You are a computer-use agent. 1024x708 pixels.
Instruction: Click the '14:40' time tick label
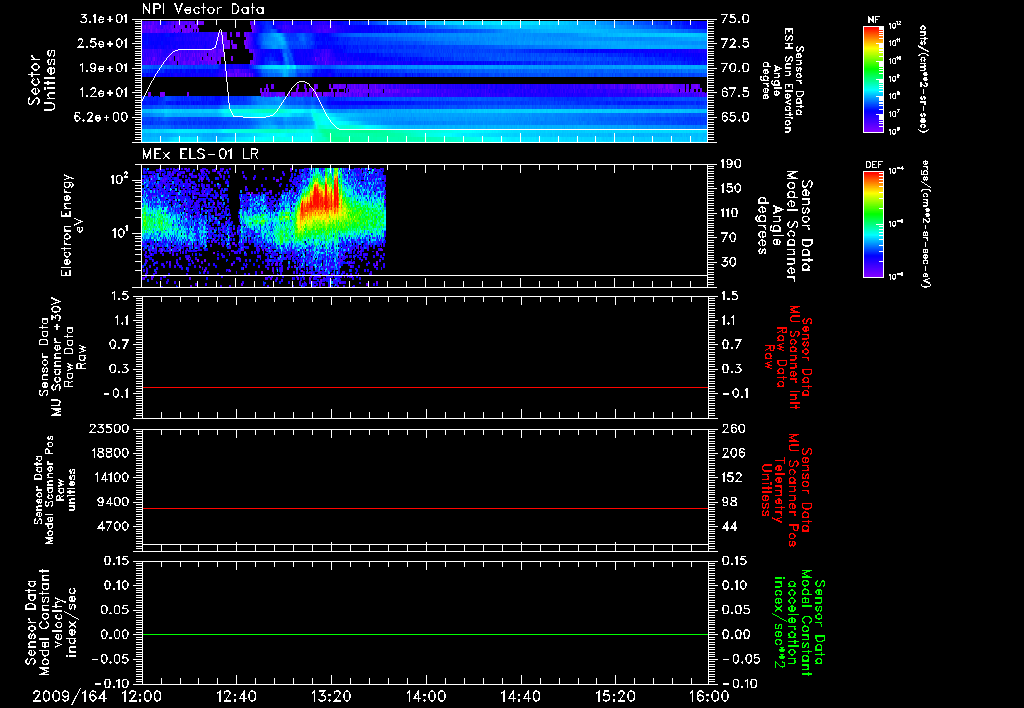pos(520,696)
